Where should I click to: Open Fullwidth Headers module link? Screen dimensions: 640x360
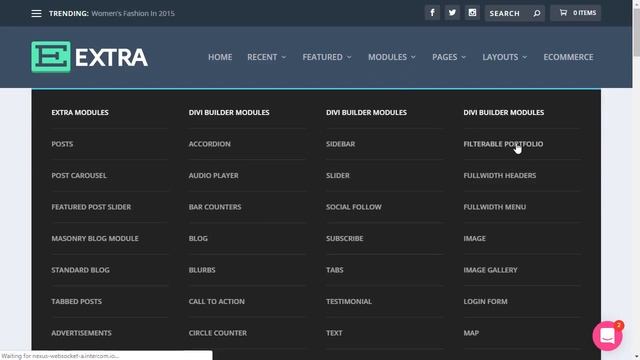coord(500,176)
